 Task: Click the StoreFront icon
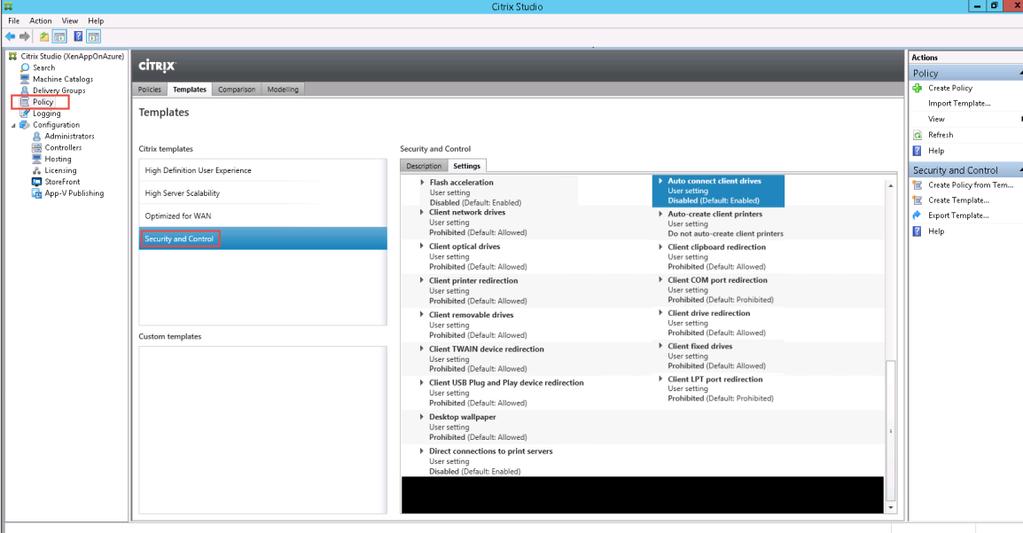(x=37, y=181)
